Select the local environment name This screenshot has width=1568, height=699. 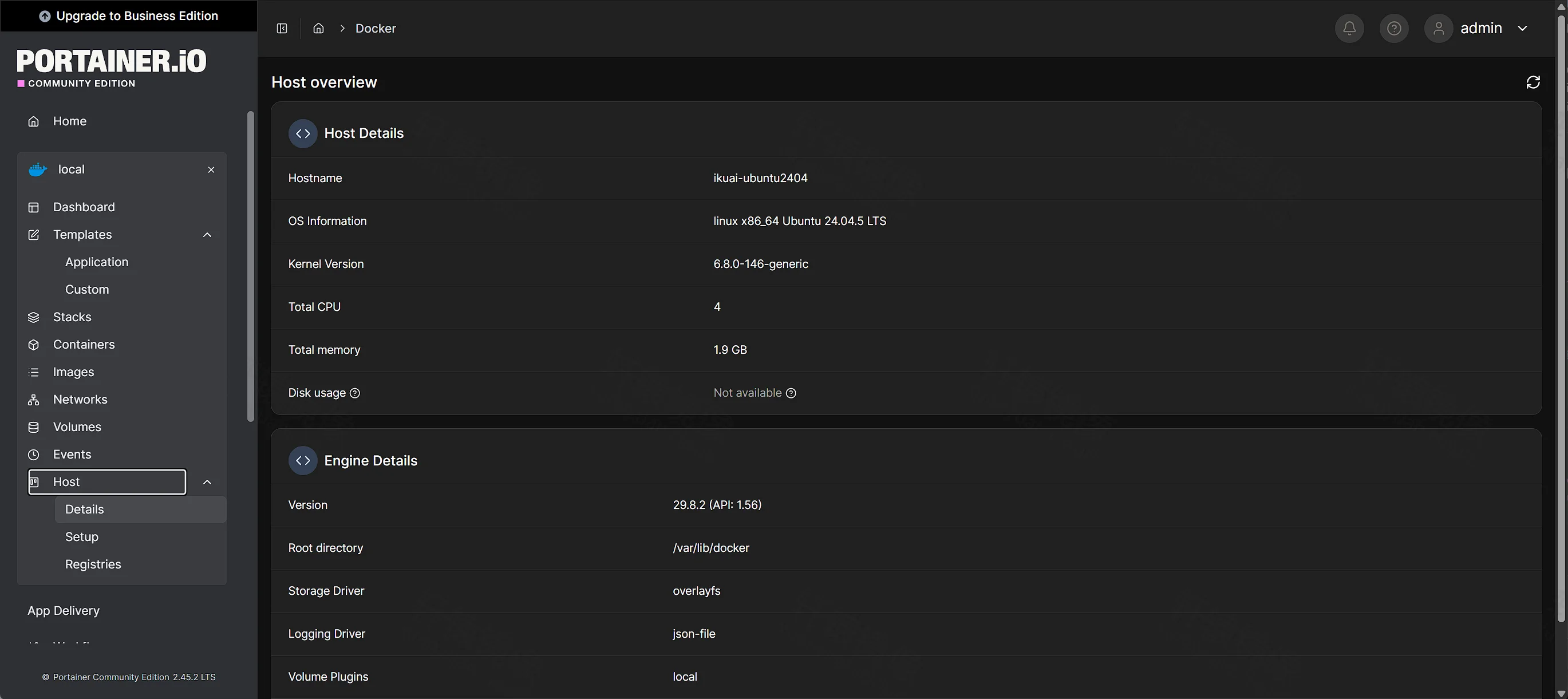(71, 170)
